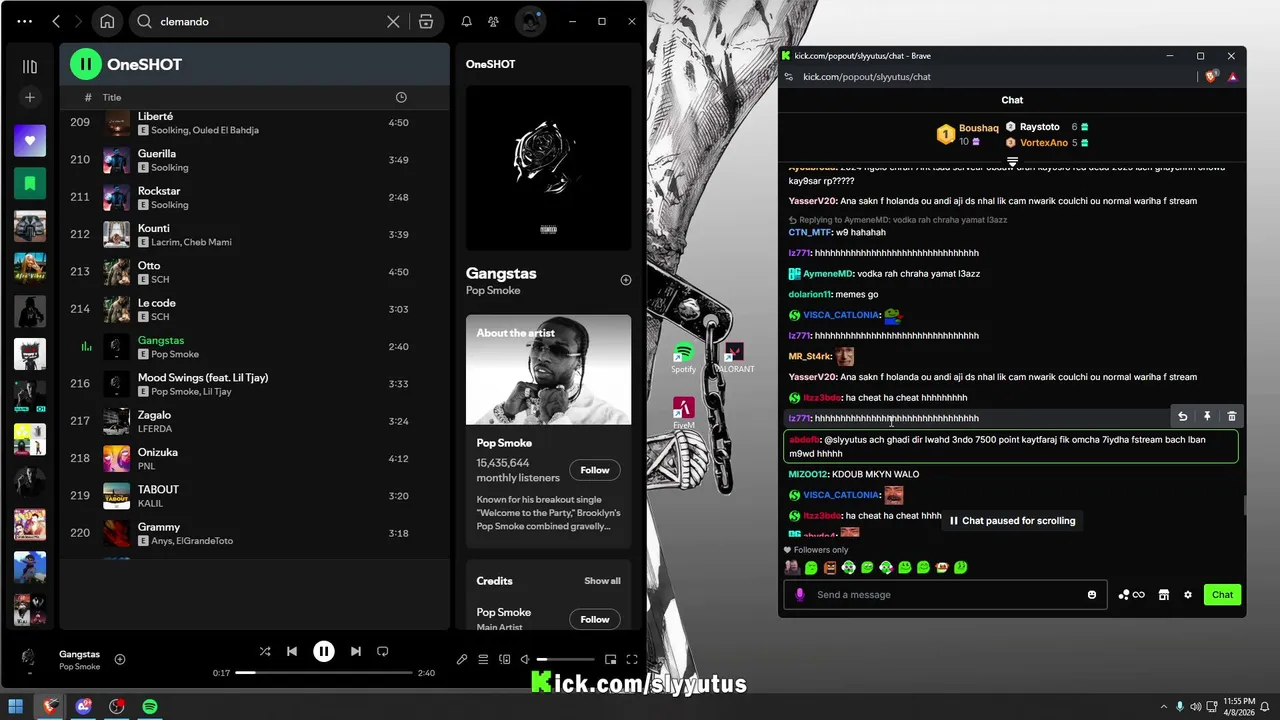Open the Kick chat shop icon
Viewport: 1280px width, 720px height.
[1164, 595]
